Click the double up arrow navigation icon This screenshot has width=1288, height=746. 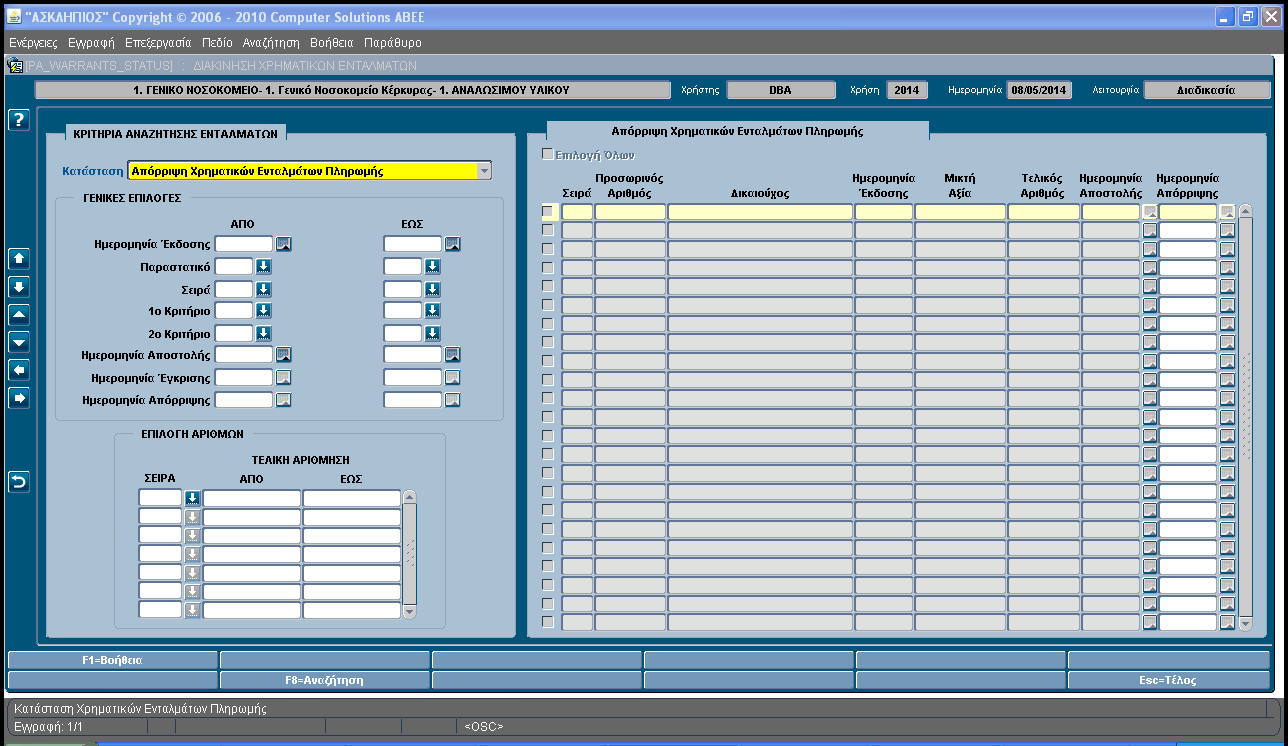pyautogui.click(x=18, y=258)
